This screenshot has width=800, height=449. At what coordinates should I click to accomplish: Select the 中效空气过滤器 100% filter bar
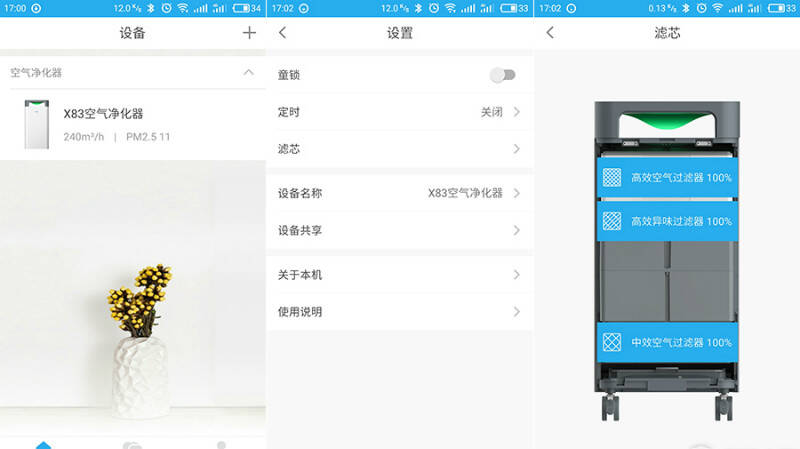pyautogui.click(x=667, y=342)
